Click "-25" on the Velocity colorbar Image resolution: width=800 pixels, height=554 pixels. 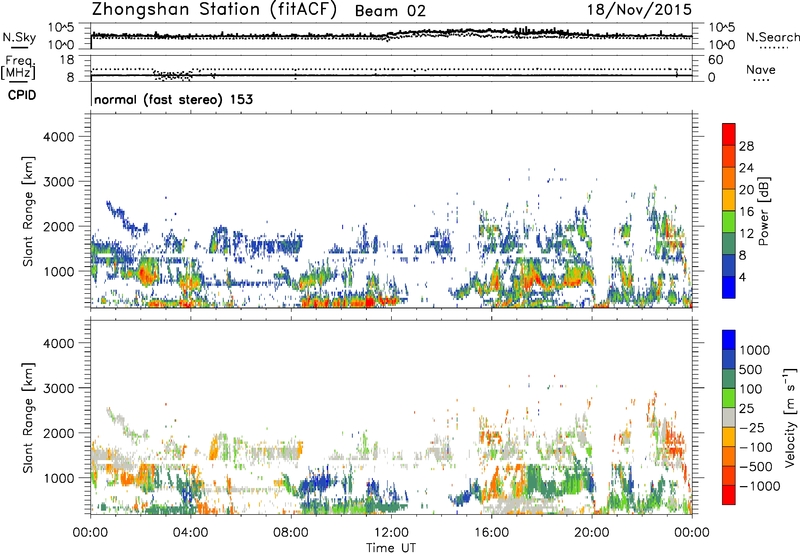pos(752,428)
